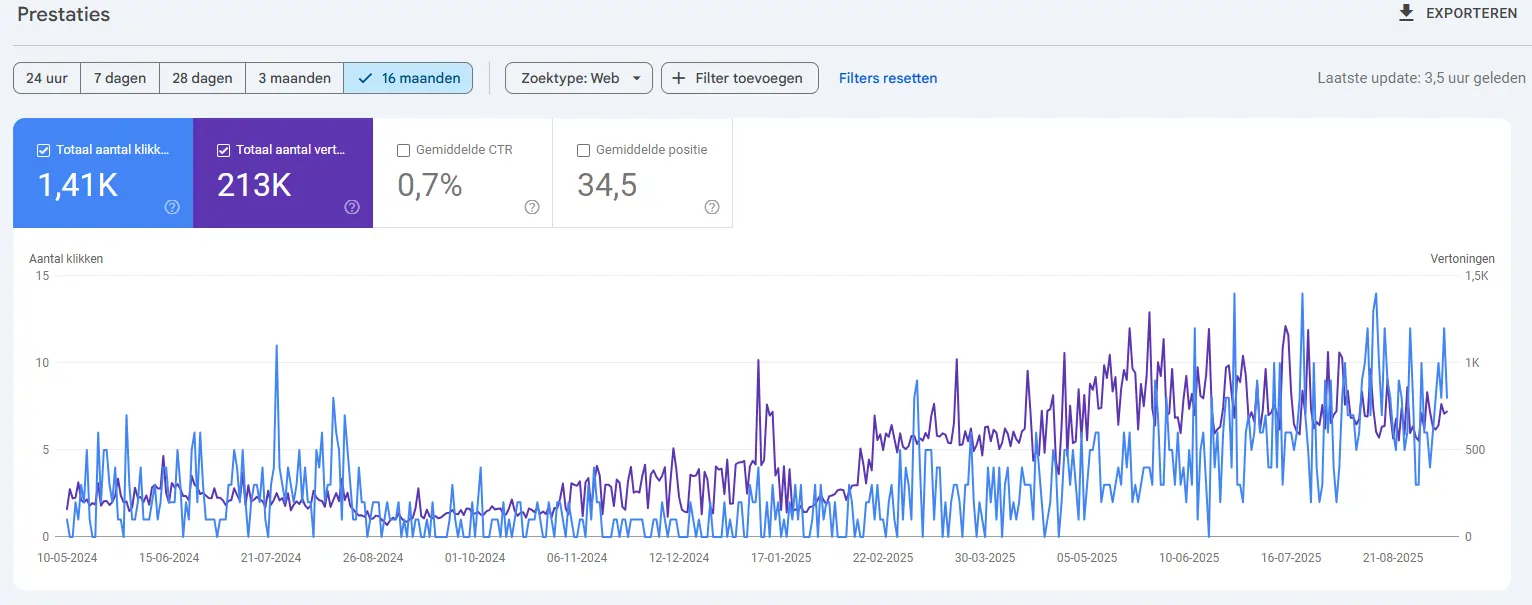Click the Filter toevoegen button
This screenshot has height=605, width=1532.
coord(739,77)
